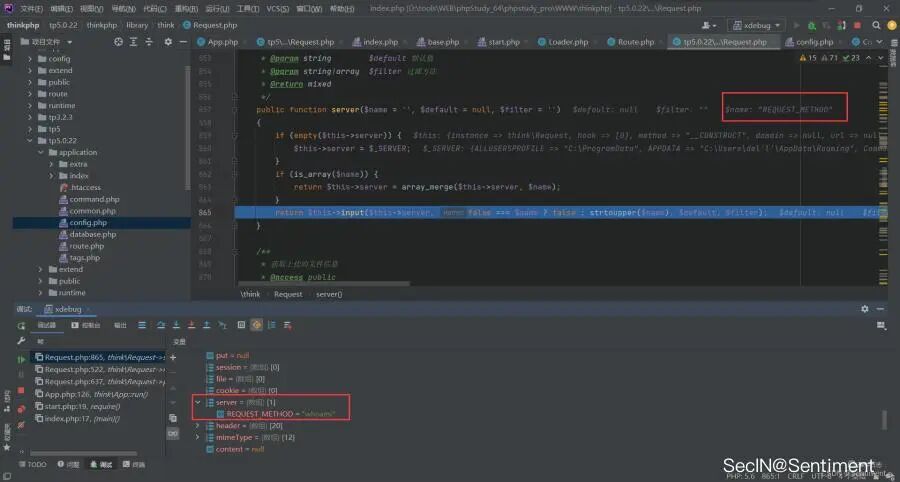The image size is (900, 482).
Task: Switch to App.php editor tab
Action: (218, 42)
